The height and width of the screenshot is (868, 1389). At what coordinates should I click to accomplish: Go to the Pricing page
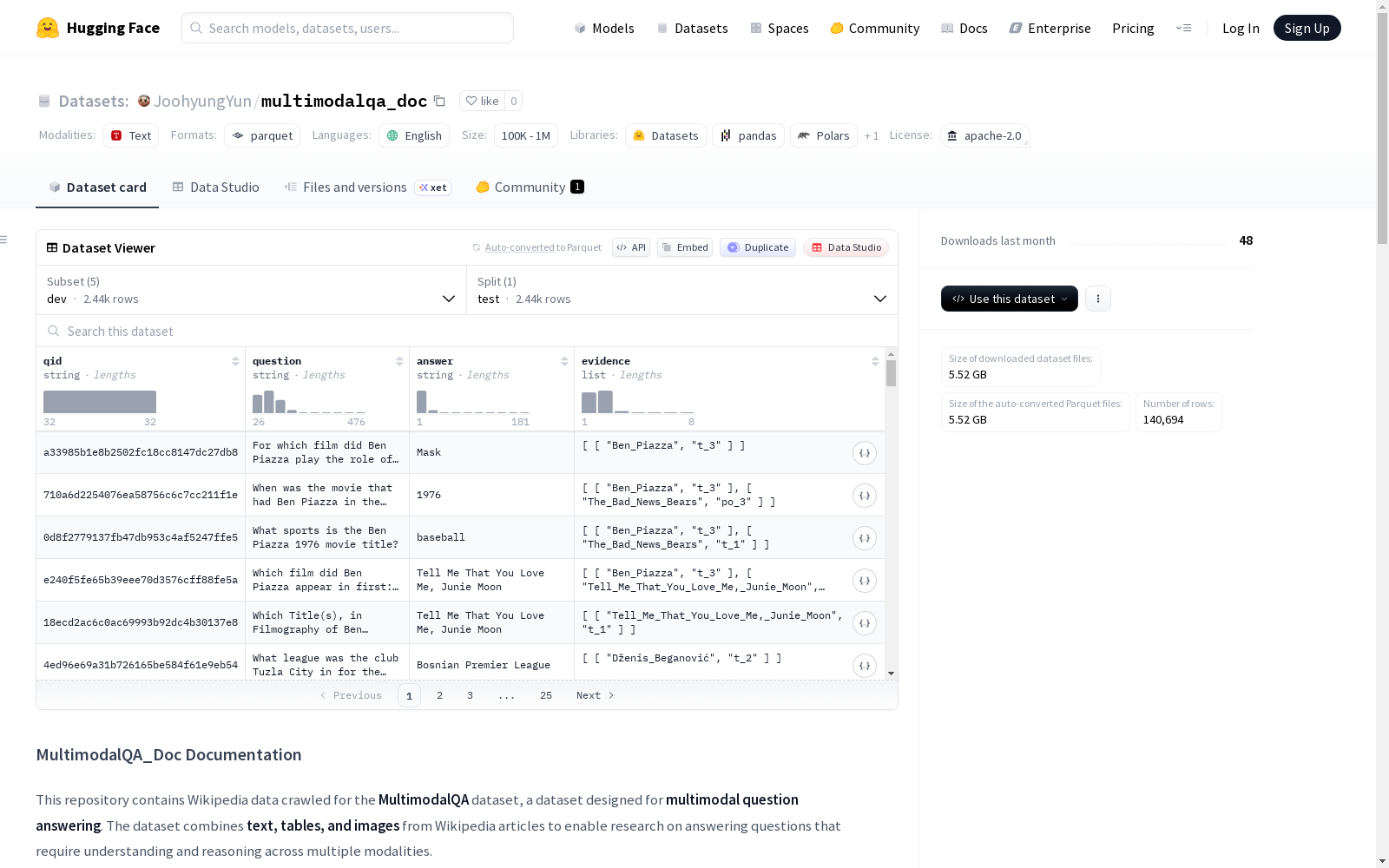pyautogui.click(x=1133, y=28)
